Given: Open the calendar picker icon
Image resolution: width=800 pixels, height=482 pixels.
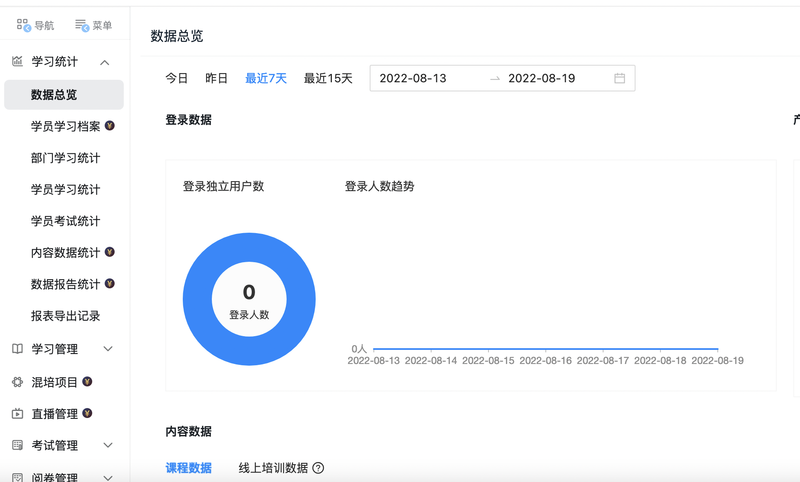Looking at the screenshot, I should [x=619, y=79].
